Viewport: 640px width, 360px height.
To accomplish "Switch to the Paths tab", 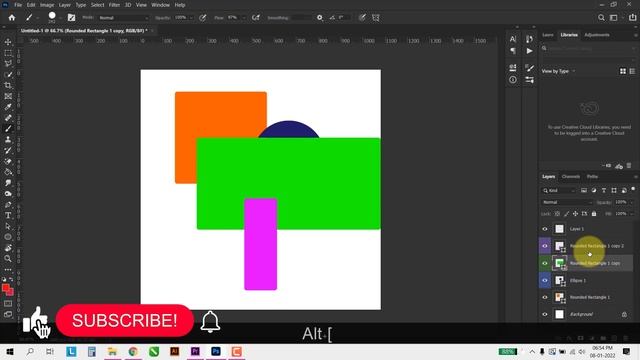I will (x=592, y=177).
